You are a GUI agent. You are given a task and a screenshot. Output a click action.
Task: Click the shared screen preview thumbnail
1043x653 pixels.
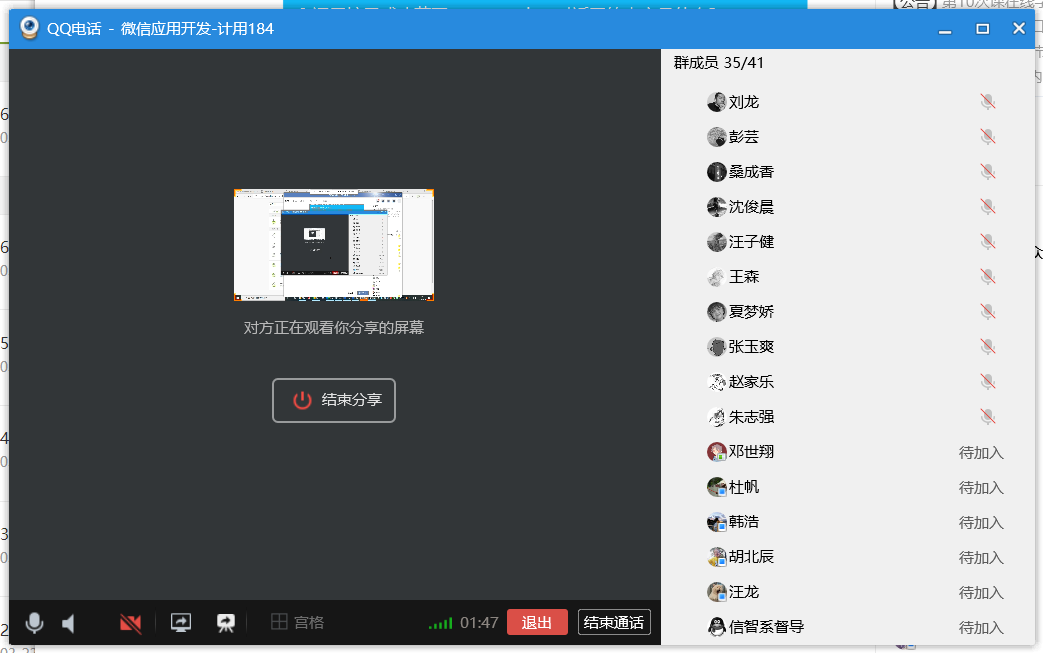(334, 245)
